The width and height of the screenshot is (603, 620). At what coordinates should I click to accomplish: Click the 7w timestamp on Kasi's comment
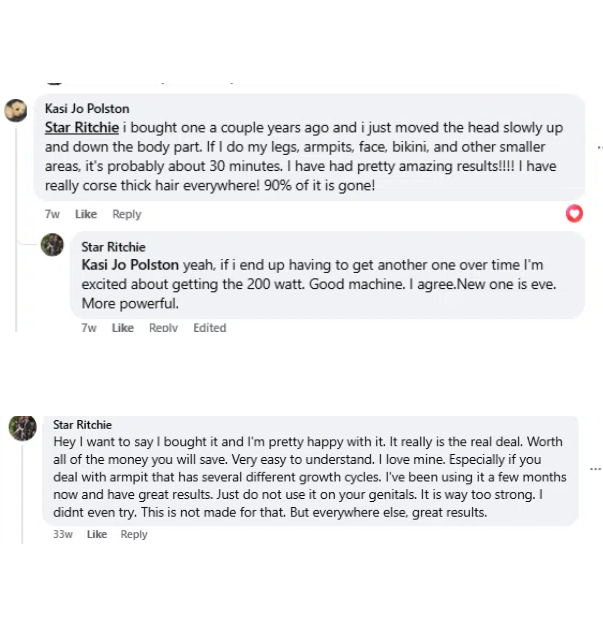tap(52, 214)
